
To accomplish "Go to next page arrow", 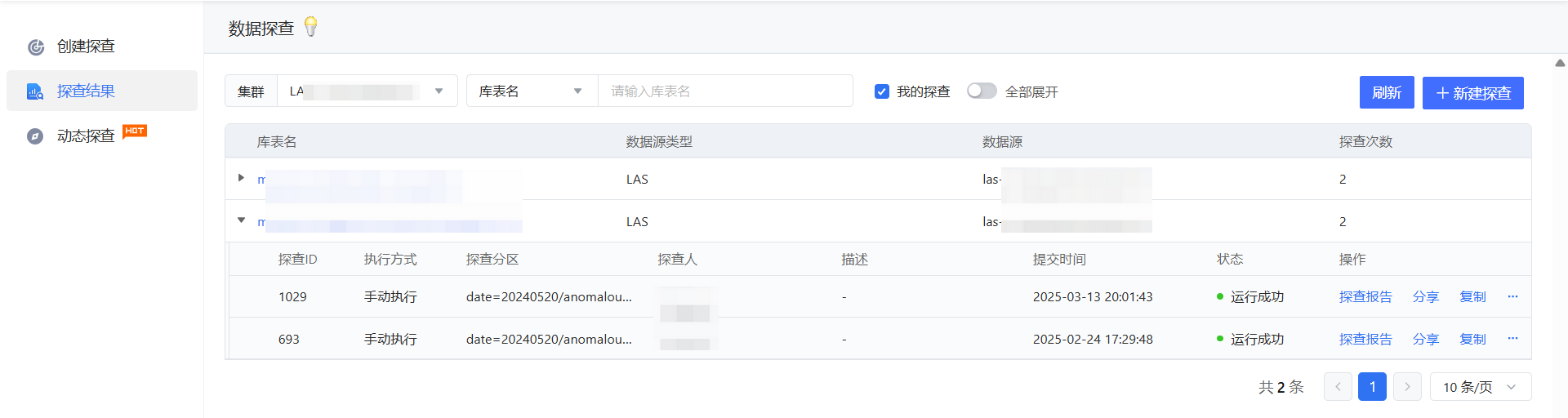I will tap(1407, 386).
